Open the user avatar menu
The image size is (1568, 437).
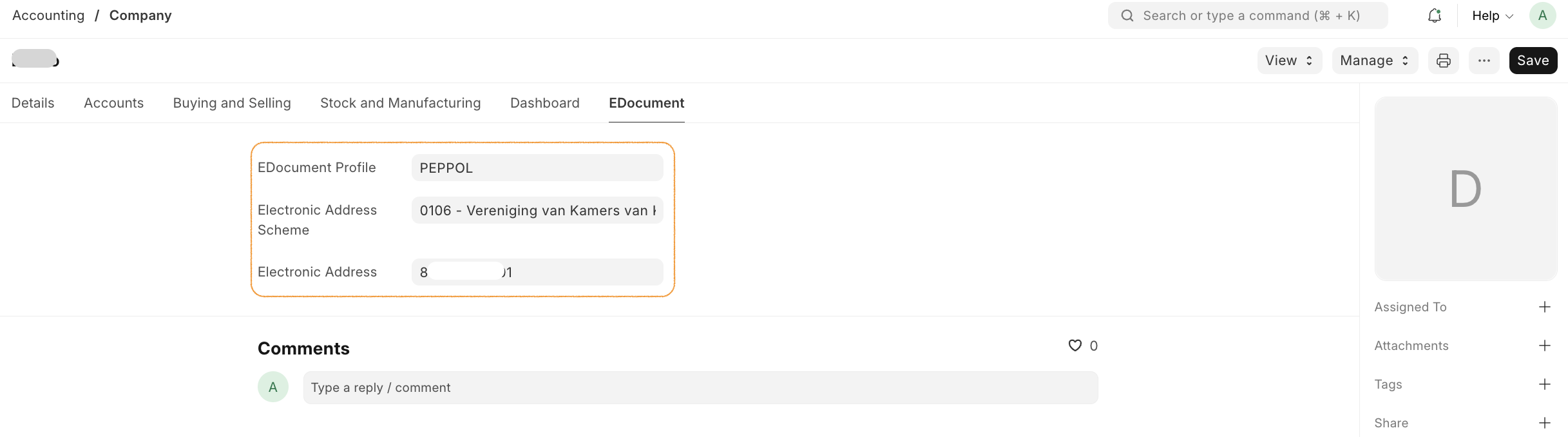pyautogui.click(x=1542, y=15)
